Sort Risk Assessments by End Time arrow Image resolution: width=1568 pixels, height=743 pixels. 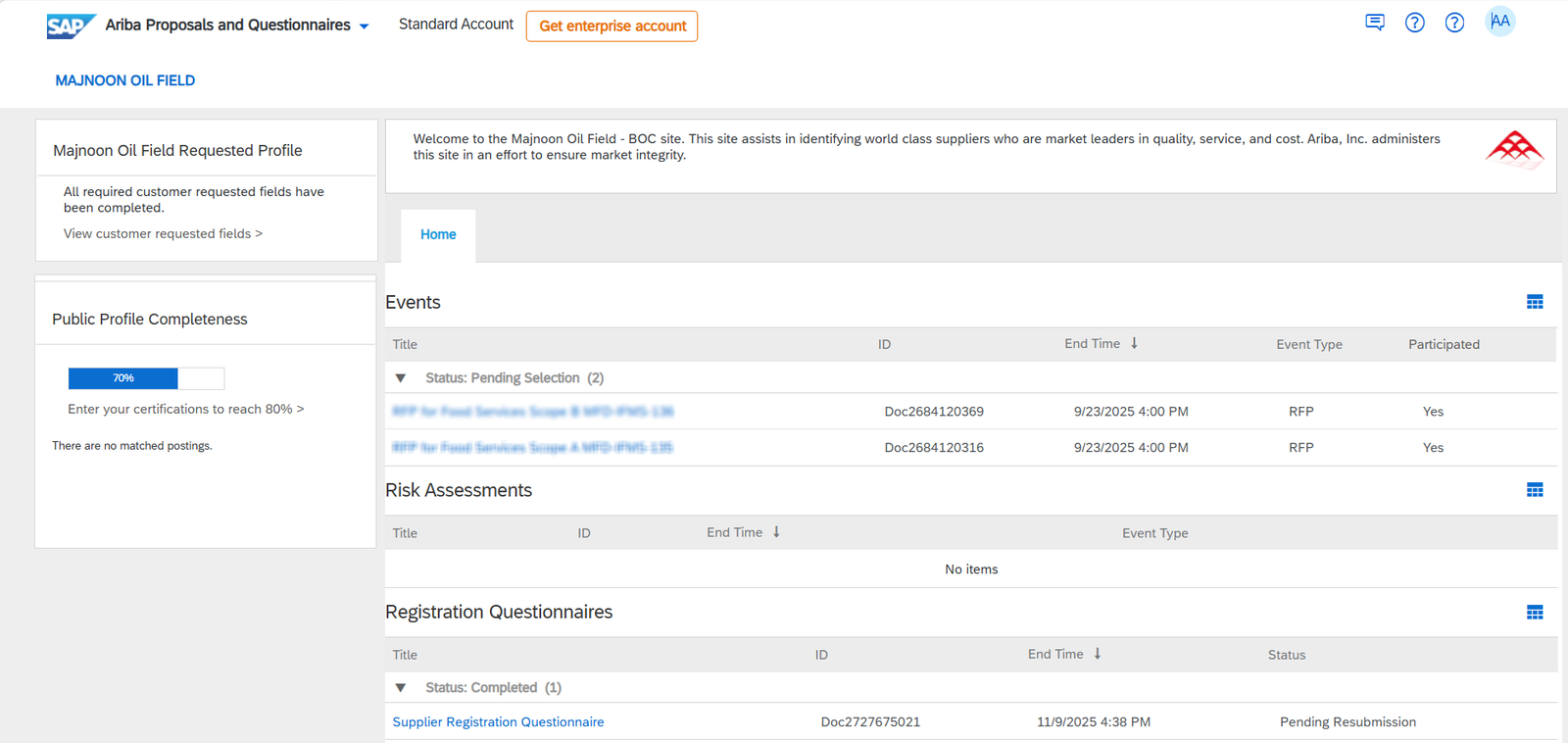point(776,532)
